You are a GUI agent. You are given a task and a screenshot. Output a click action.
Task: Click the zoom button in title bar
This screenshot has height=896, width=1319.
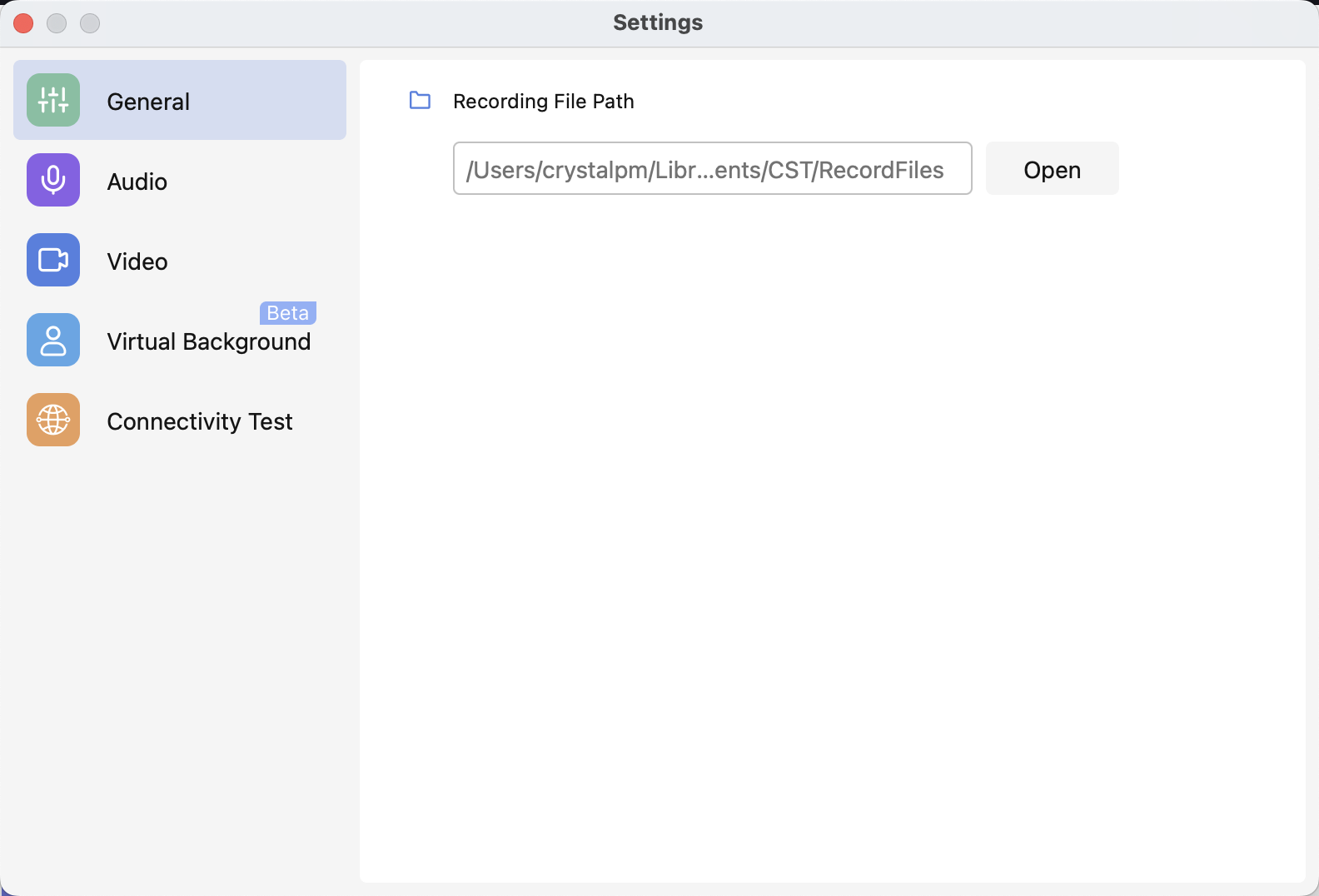tap(90, 23)
